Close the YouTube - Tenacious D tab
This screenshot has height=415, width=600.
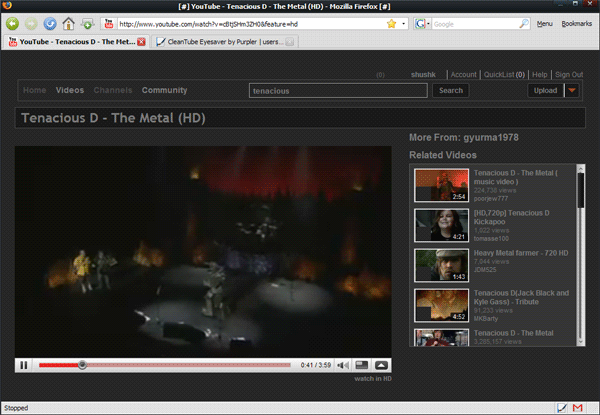click(141, 42)
